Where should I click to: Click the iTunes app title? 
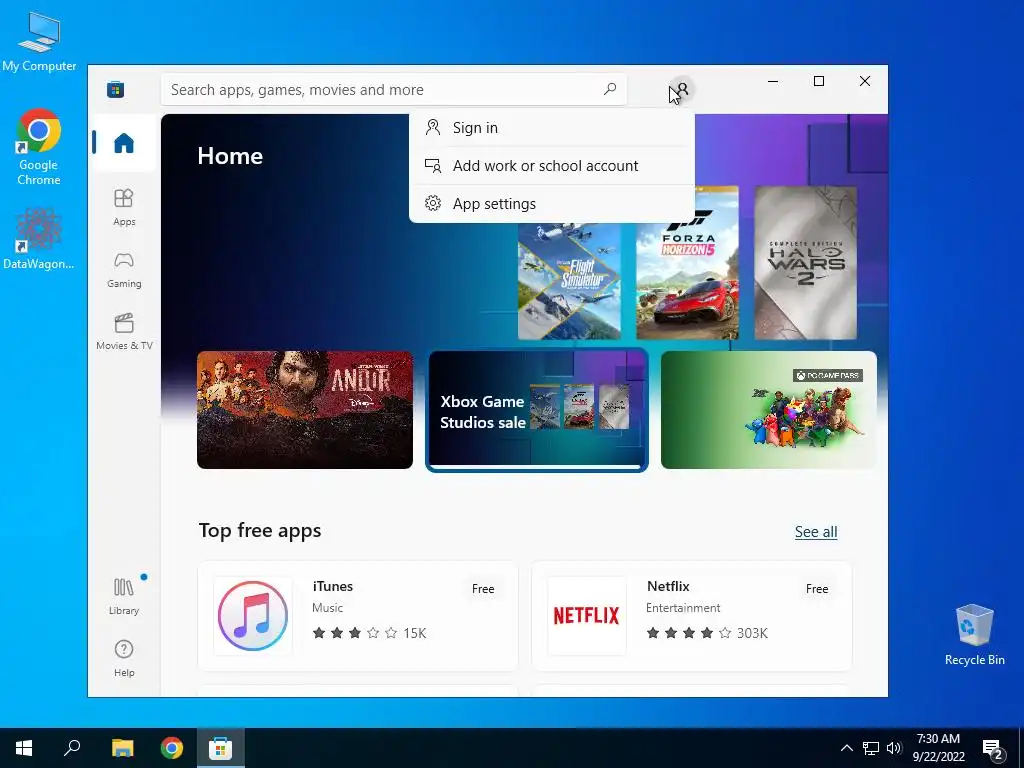333,586
